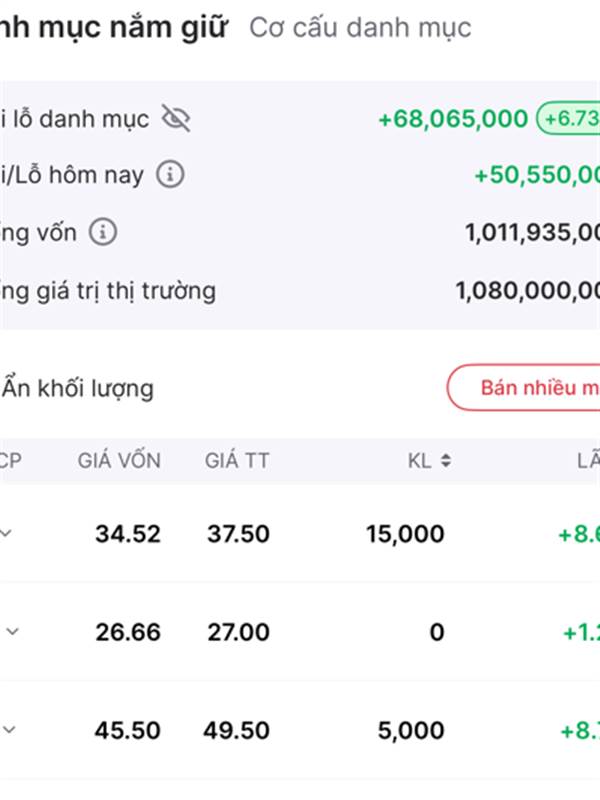The height and width of the screenshot is (800, 600).
Task: Click the +68,065,000 profit value
Action: coord(453,119)
